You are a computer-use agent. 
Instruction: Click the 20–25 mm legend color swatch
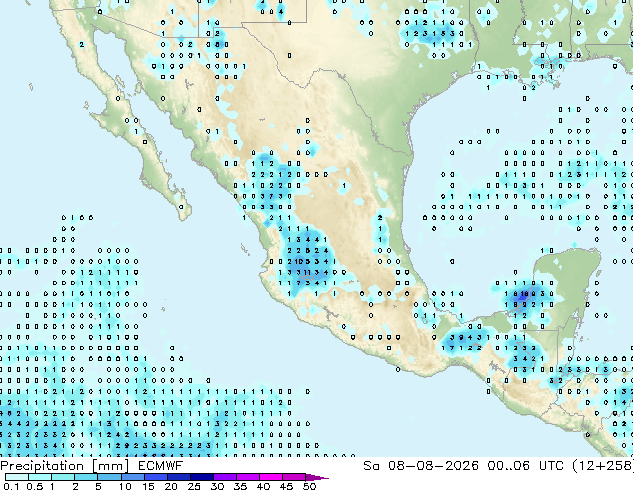pyautogui.click(x=179, y=477)
